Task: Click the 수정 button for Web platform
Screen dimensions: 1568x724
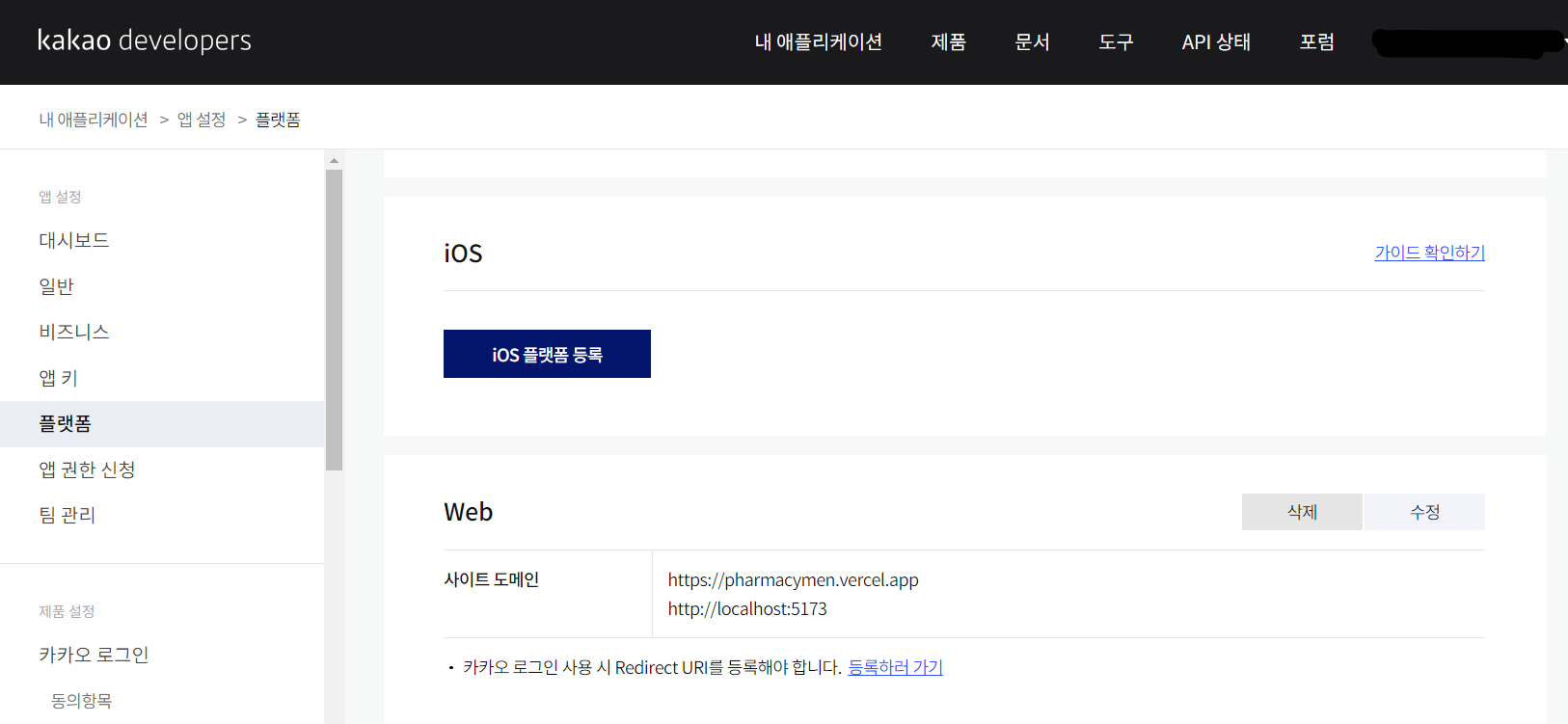Action: [1424, 512]
